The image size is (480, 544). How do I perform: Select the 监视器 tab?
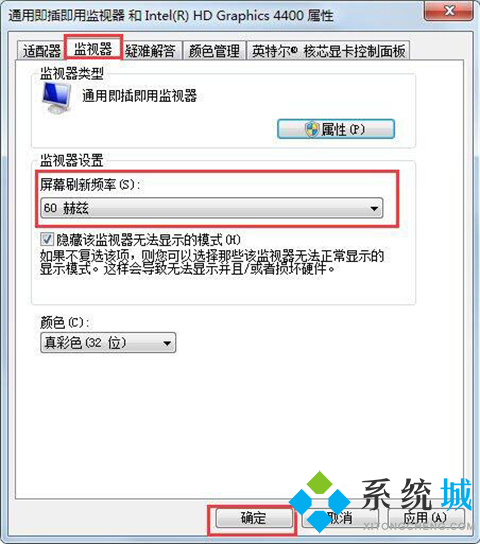tap(93, 49)
